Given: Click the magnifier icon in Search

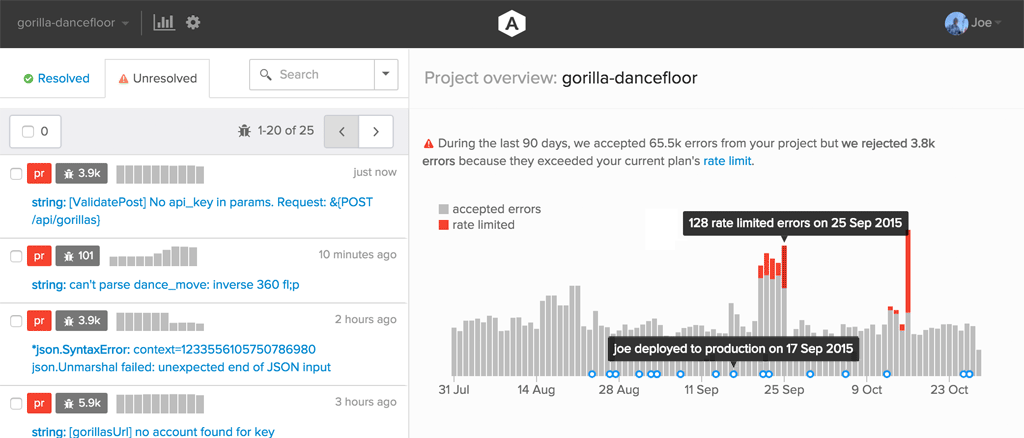Looking at the screenshot, I should (x=265, y=74).
